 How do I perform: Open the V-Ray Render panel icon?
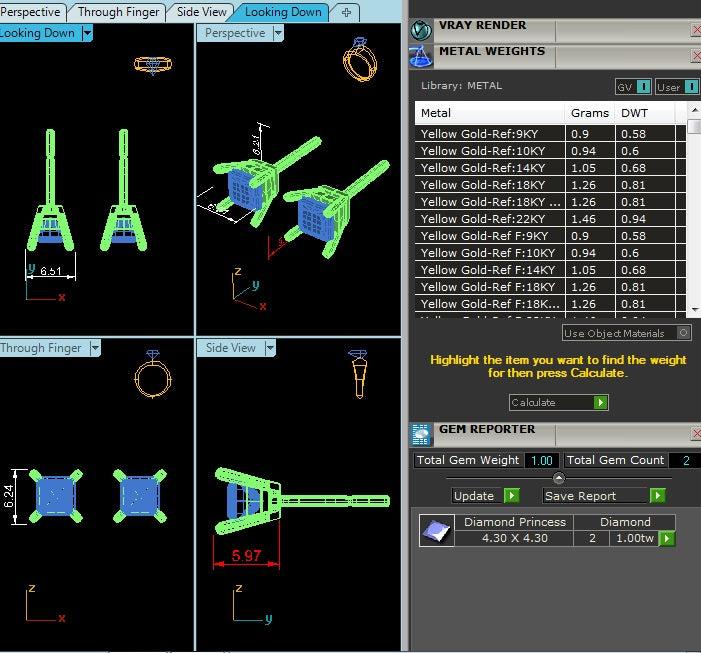pyautogui.click(x=421, y=30)
